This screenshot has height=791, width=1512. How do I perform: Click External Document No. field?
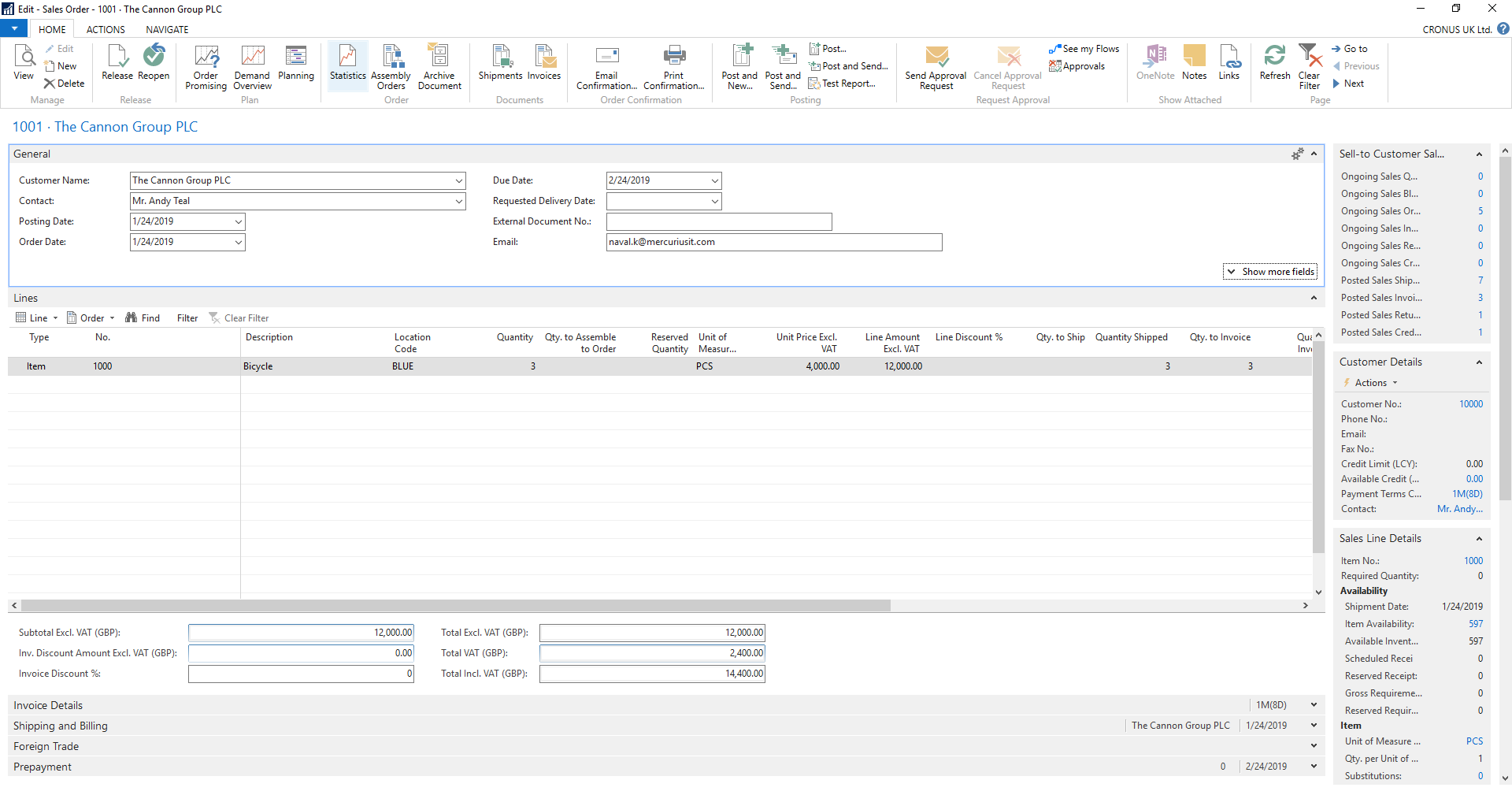click(x=719, y=221)
